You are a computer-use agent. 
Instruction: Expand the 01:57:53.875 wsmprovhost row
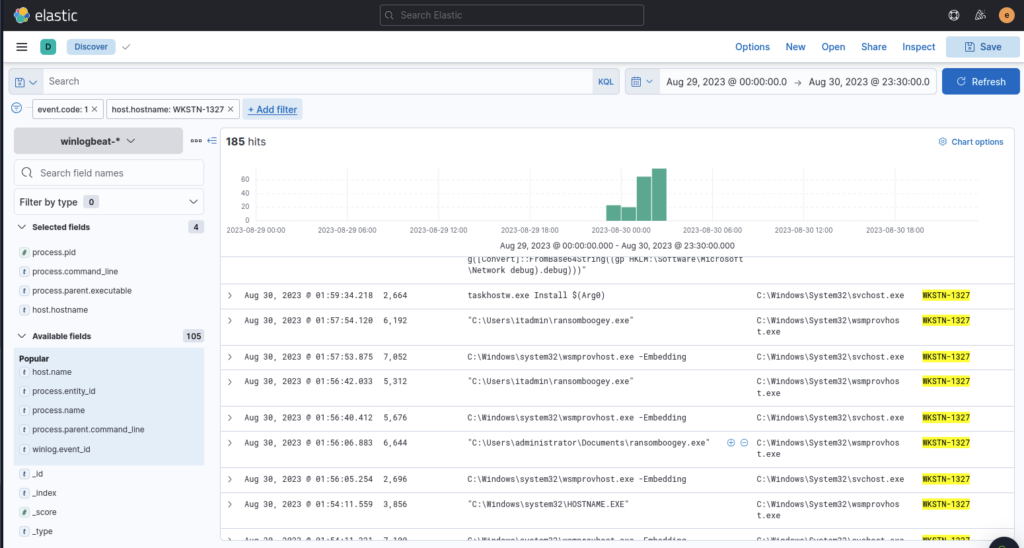(230, 357)
